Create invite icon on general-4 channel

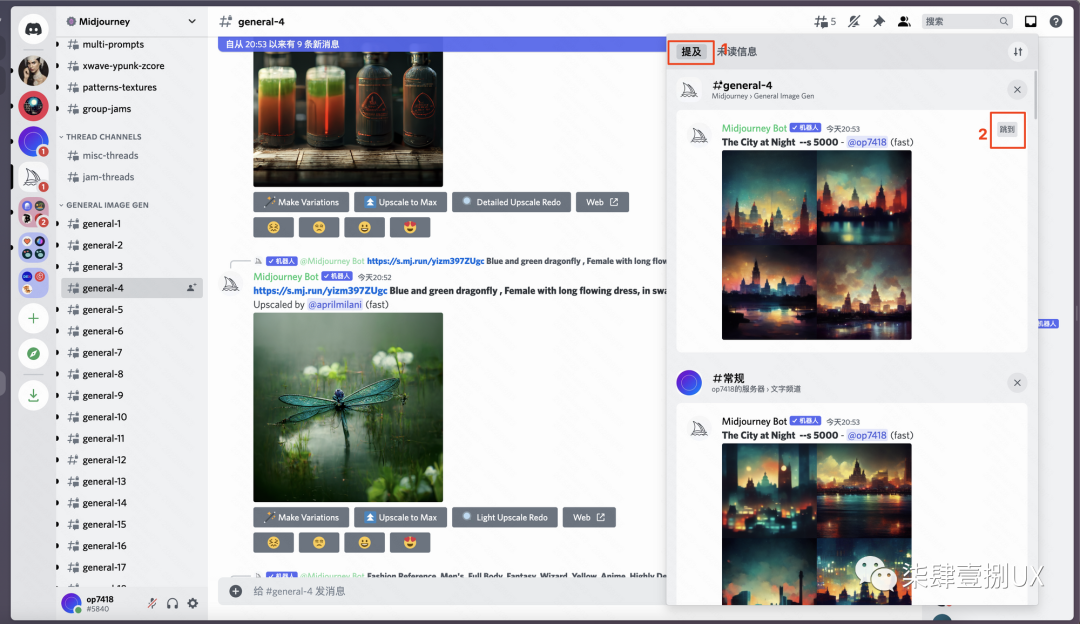pyautogui.click(x=191, y=288)
